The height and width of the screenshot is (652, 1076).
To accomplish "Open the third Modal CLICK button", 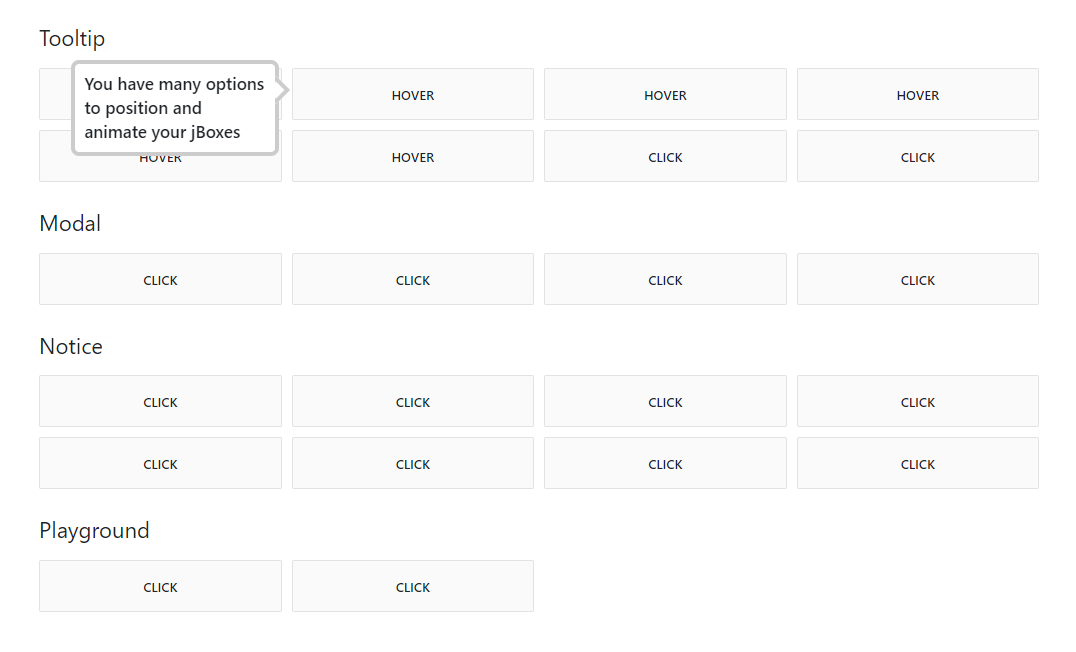I will (665, 279).
